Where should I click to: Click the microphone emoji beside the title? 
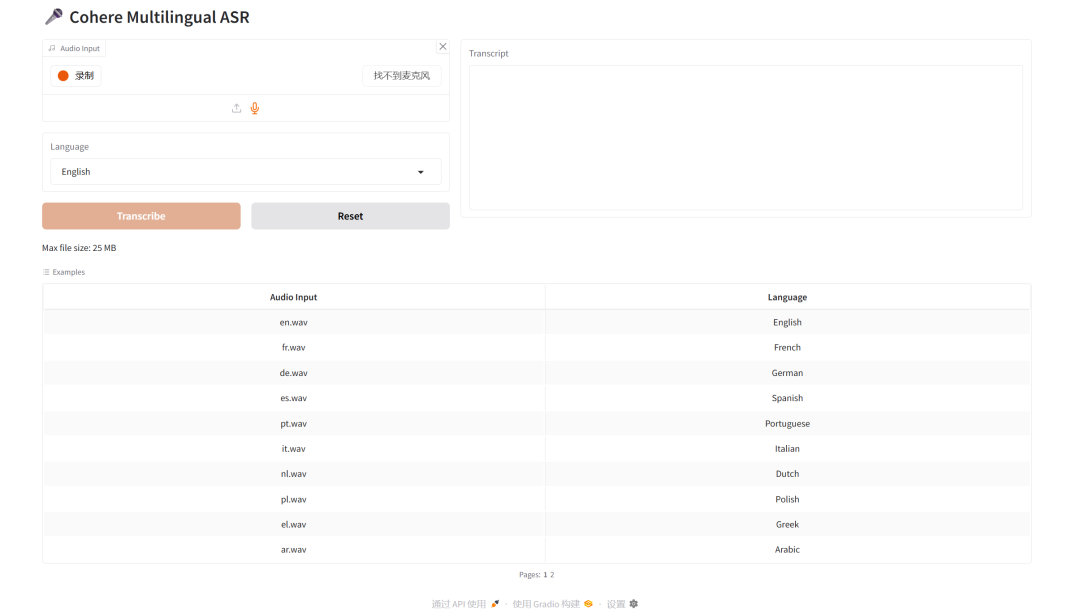pos(54,17)
